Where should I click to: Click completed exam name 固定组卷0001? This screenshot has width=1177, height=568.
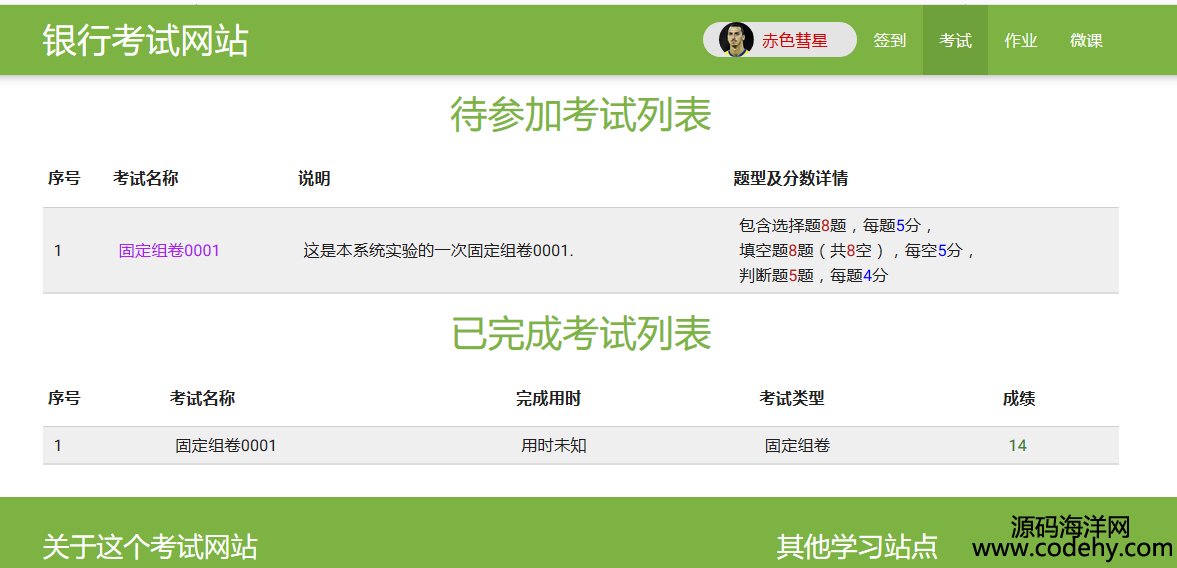click(x=226, y=446)
